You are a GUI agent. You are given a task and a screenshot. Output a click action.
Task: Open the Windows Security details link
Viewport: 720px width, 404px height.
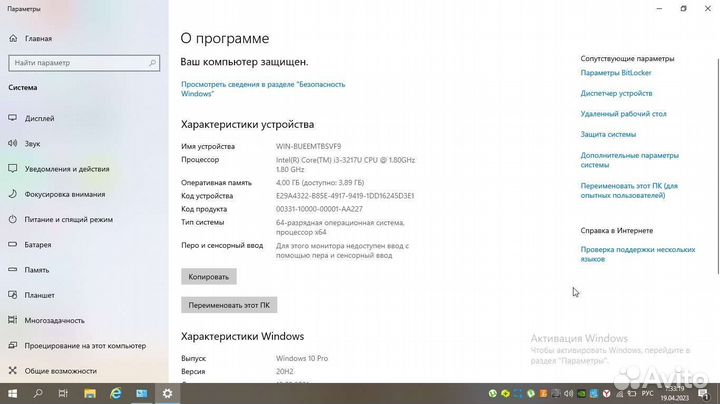pyautogui.click(x=263, y=89)
